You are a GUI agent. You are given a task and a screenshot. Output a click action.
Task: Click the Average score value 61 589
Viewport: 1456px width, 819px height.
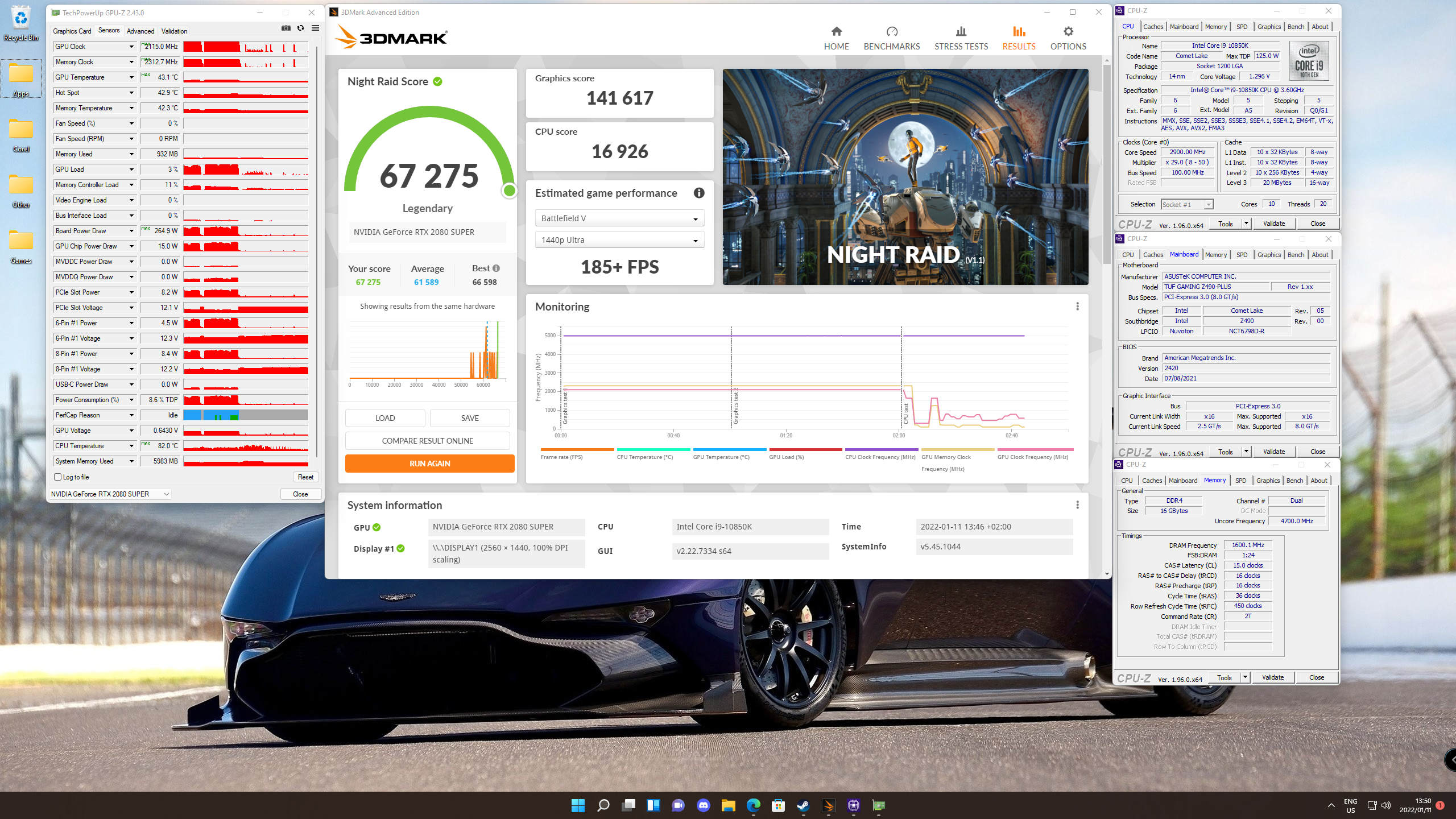click(426, 282)
